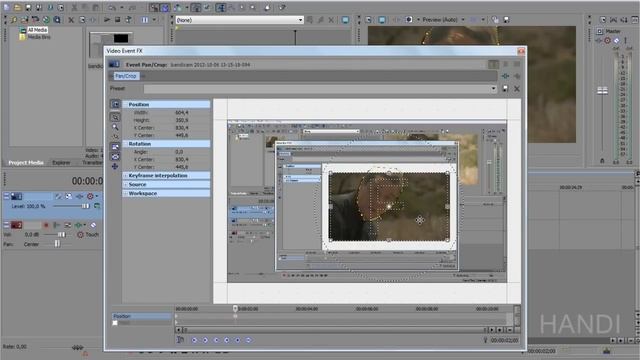Toggle the Automatic Crossfades toolbar icon
Viewport: 640px width, 360px height.
(x=165, y=7)
